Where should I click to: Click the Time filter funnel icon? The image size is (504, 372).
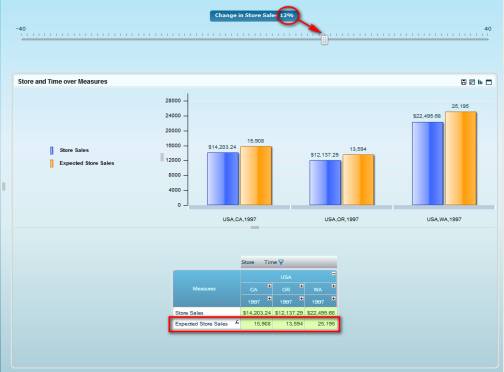(x=281, y=262)
